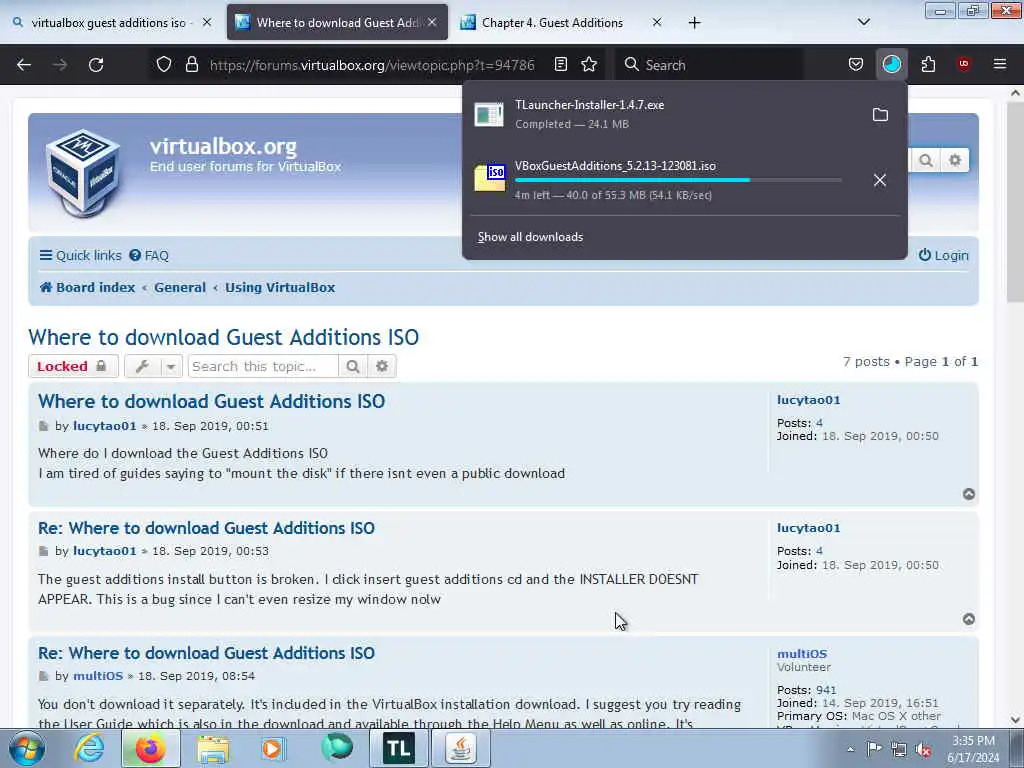
Task: Bookmark this page with the star
Action: [589, 64]
